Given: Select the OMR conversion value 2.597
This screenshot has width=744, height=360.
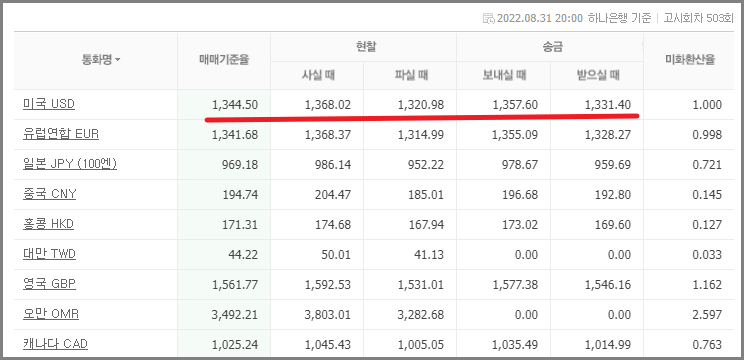Looking at the screenshot, I should pyautogui.click(x=707, y=315).
